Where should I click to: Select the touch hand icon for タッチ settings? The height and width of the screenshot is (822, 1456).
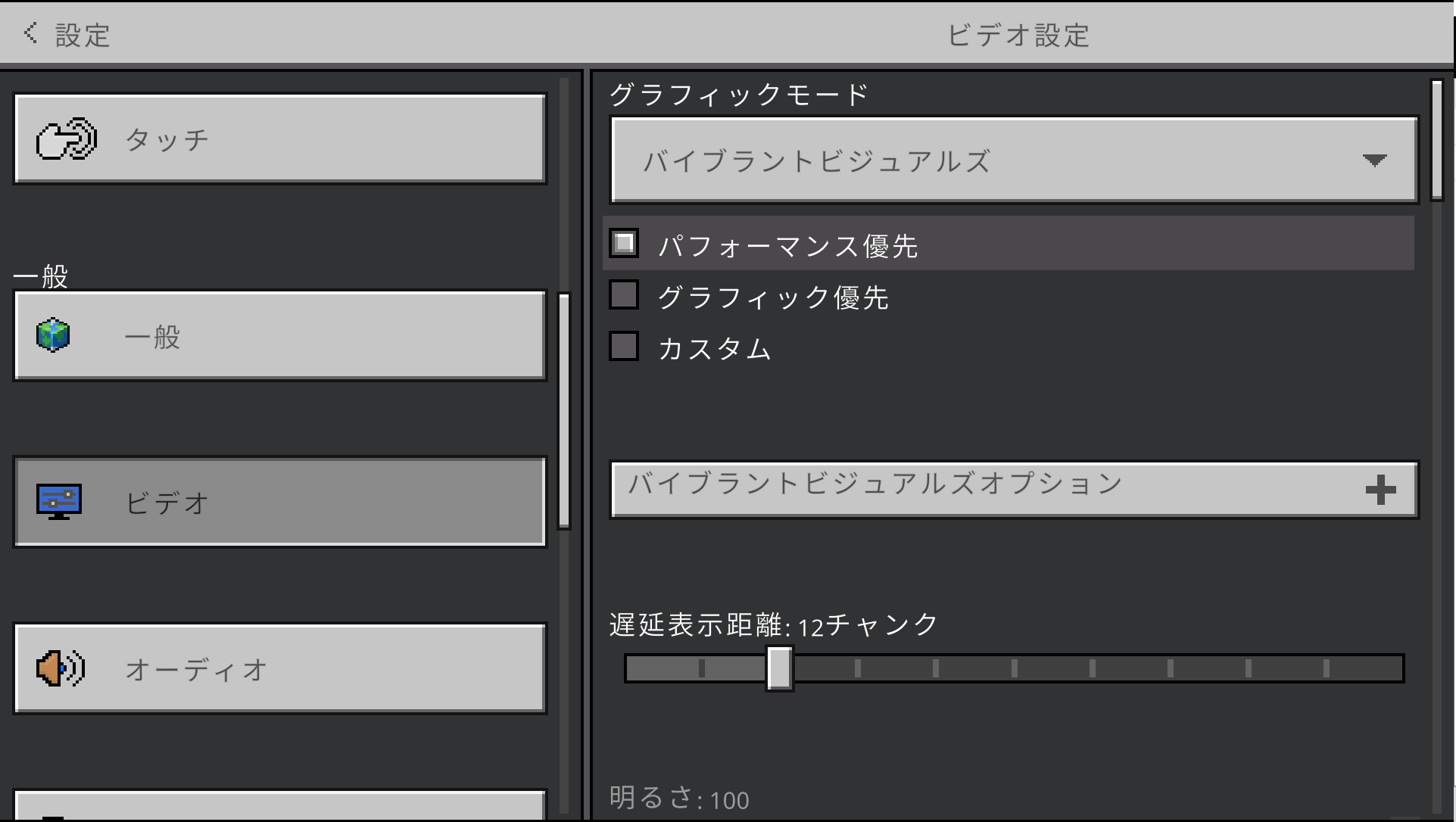(x=67, y=137)
